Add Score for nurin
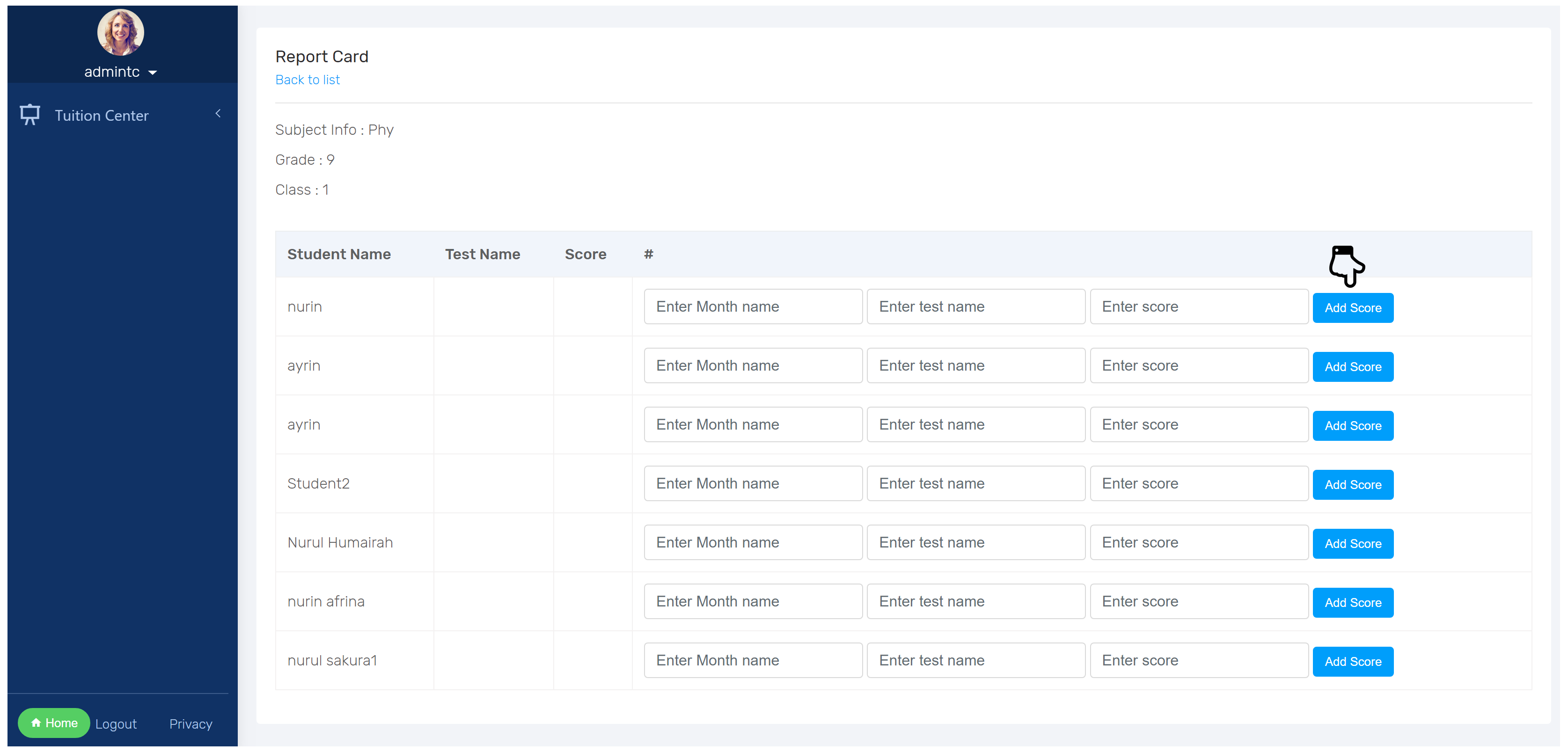 coord(1353,308)
